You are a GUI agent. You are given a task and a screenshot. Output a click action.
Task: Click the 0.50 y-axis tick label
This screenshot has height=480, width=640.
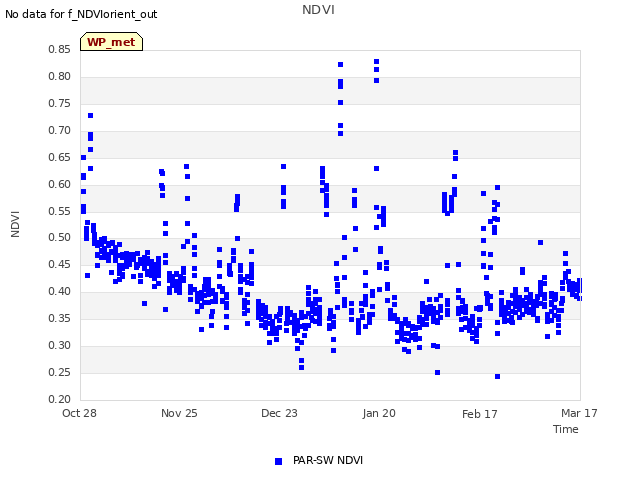(59, 237)
